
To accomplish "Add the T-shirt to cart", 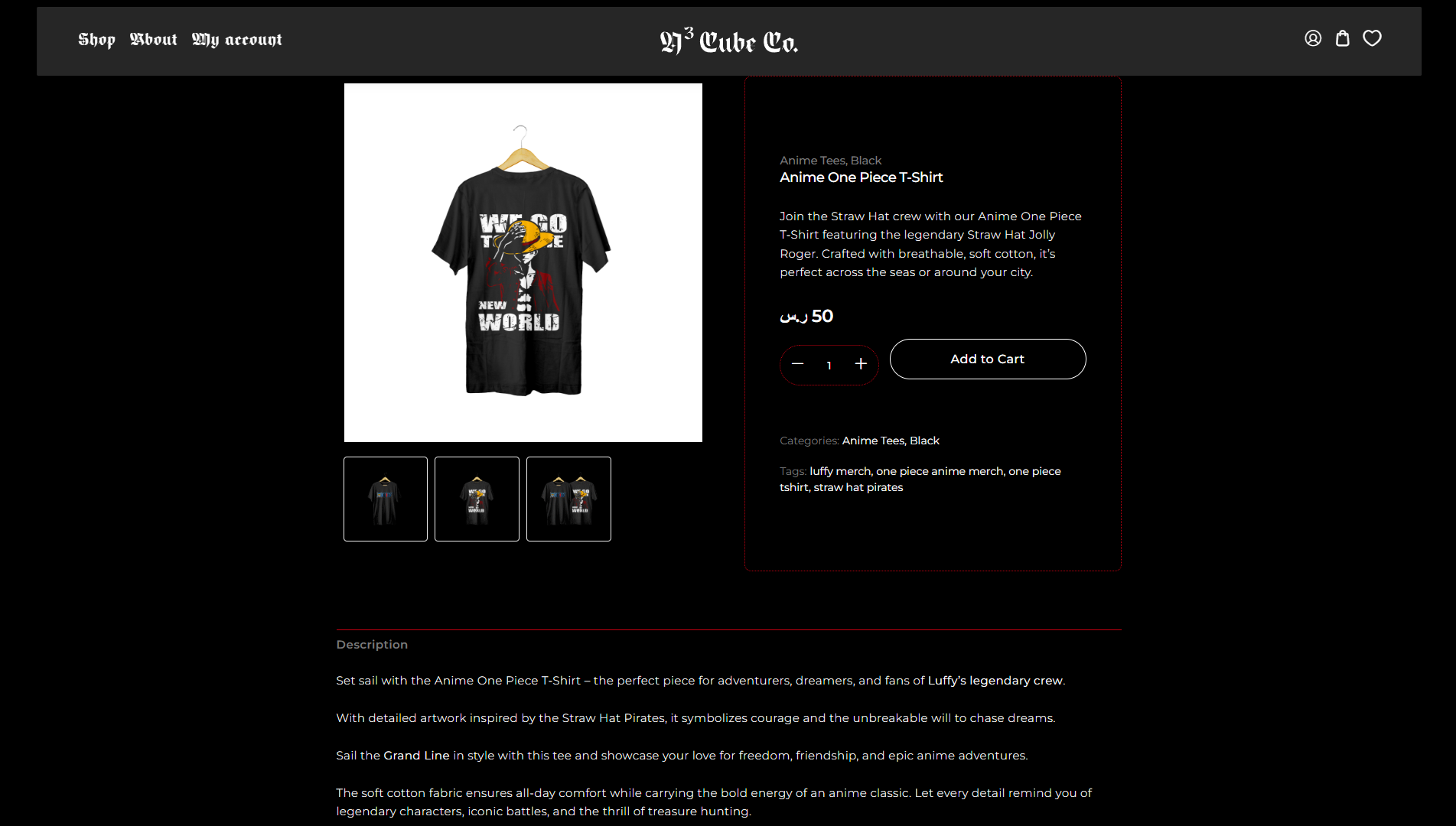I will 988,359.
